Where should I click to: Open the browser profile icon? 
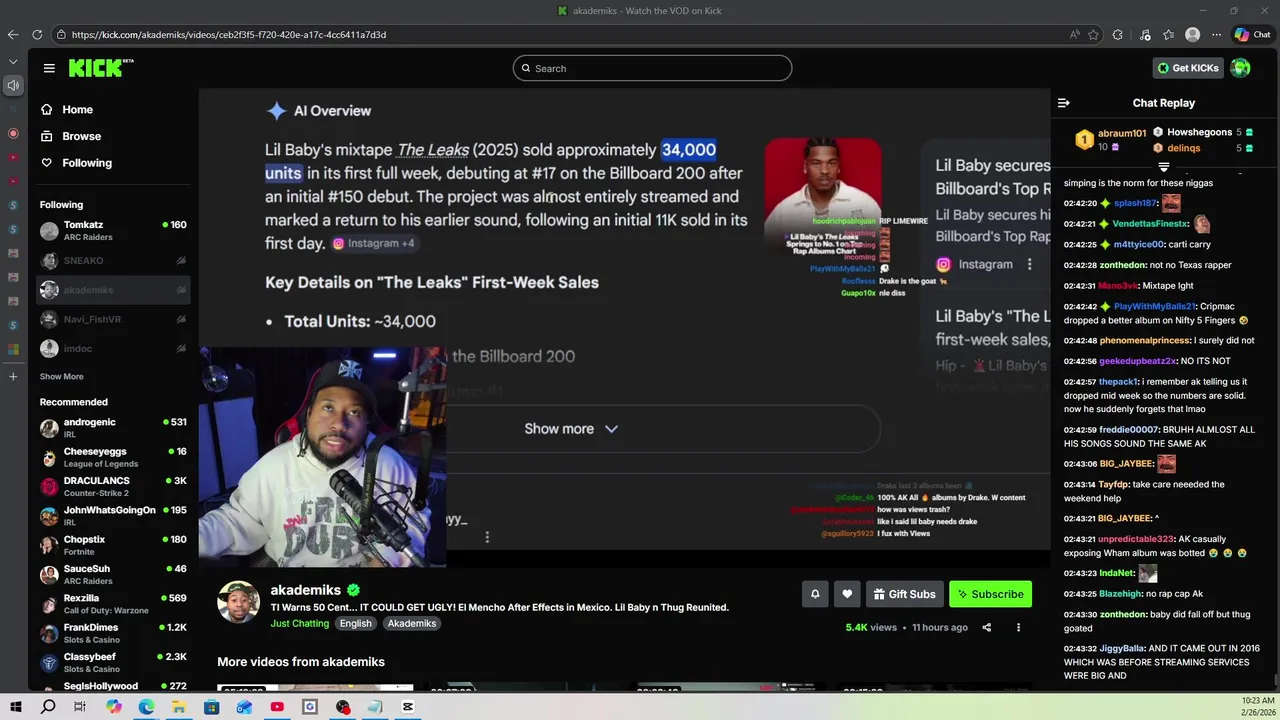point(1192,35)
